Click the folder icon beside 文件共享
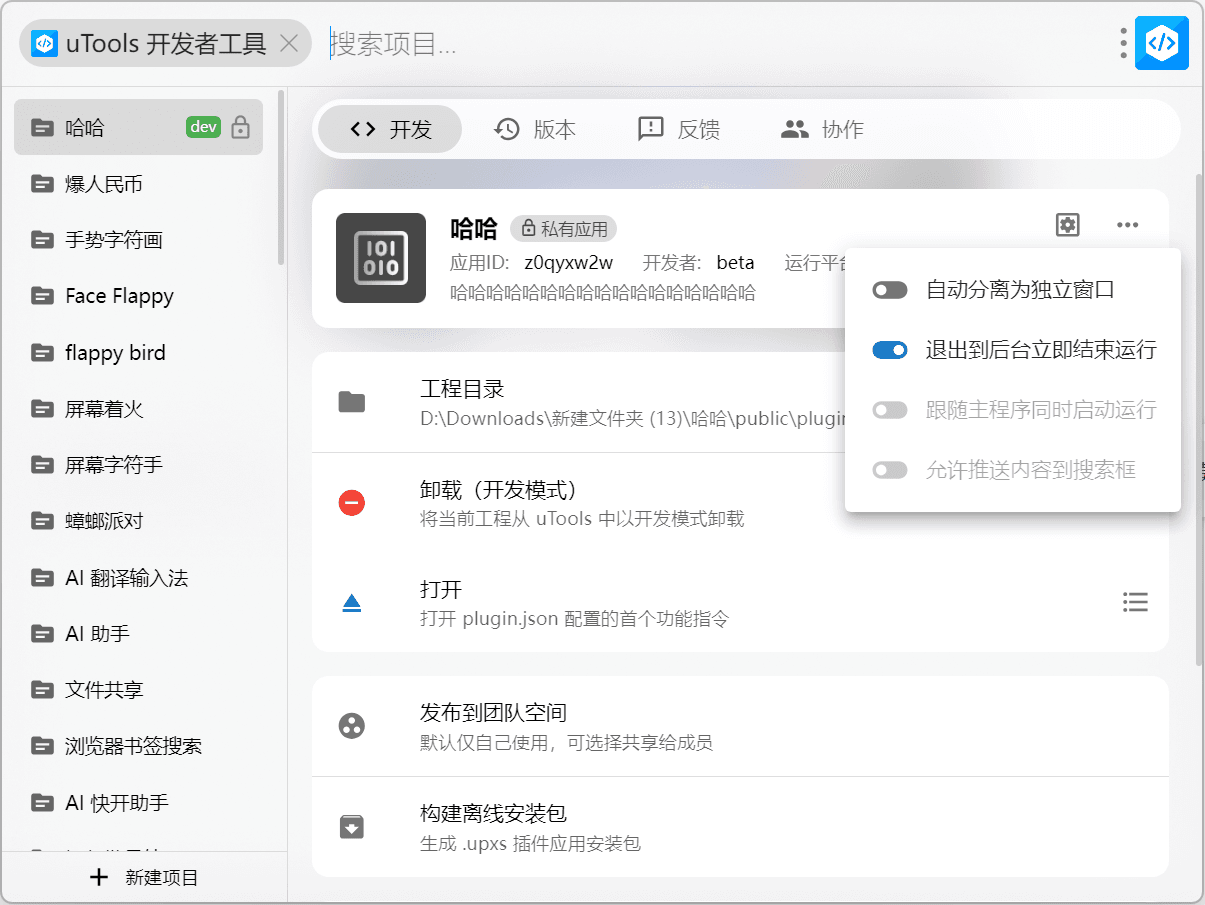1205x905 pixels. [x=42, y=690]
